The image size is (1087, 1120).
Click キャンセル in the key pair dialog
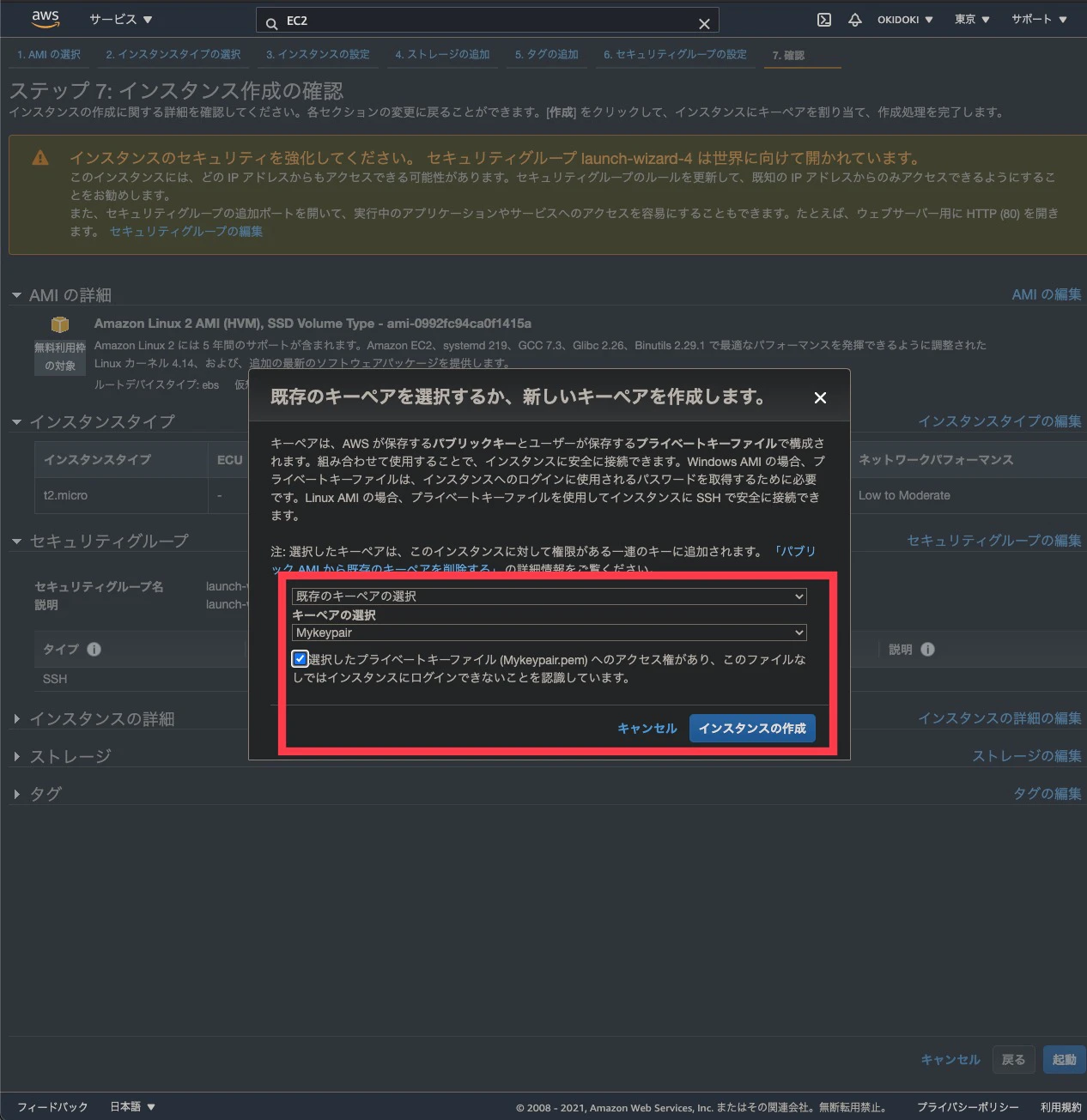coord(647,728)
